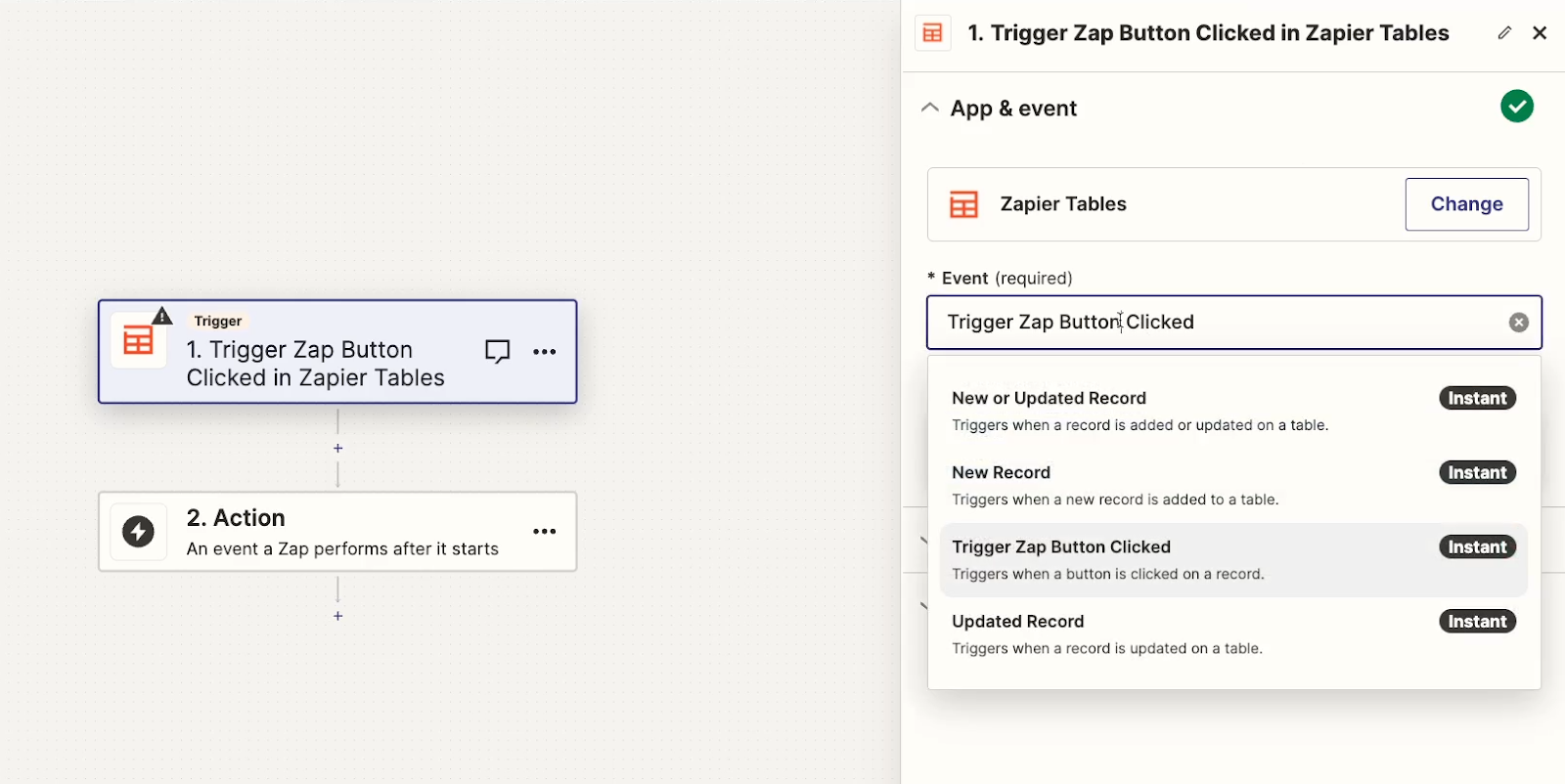Screen dimensions: 1565x784
Task: Add step with plus below Action
Action: pos(337,616)
